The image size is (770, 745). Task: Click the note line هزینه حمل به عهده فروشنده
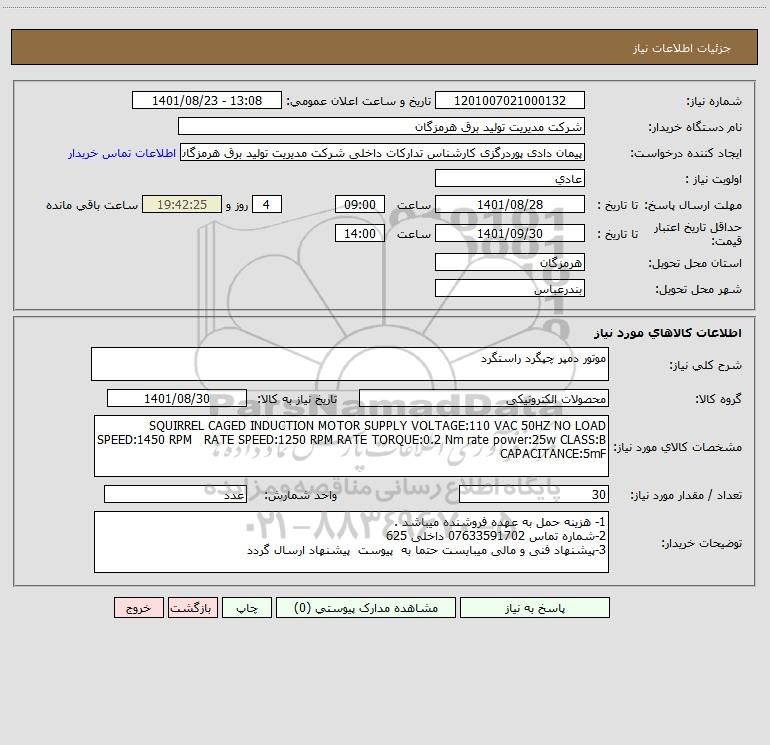coord(500,522)
